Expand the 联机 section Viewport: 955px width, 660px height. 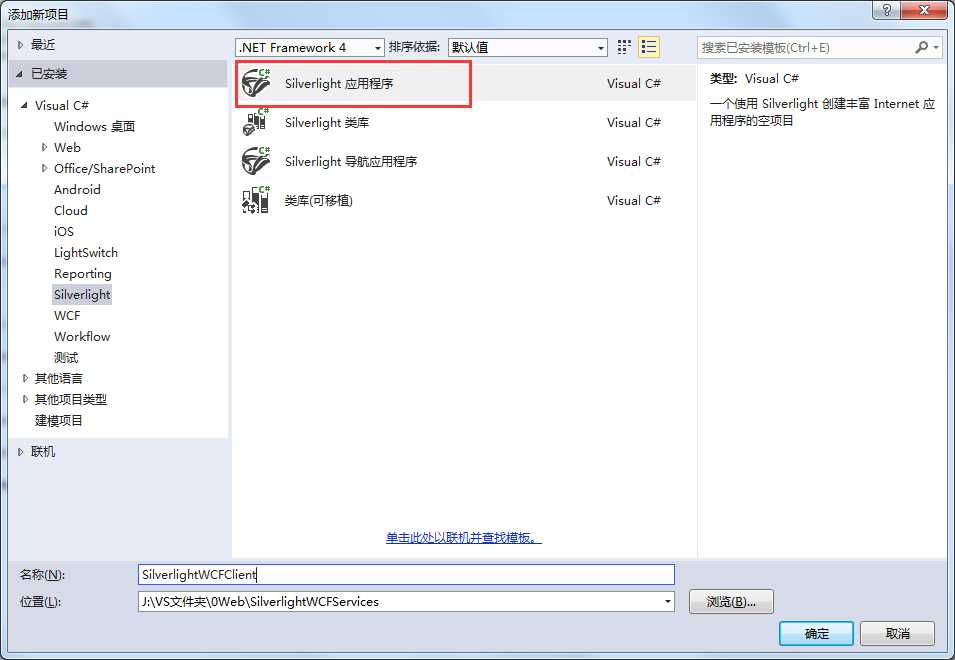(x=21, y=452)
